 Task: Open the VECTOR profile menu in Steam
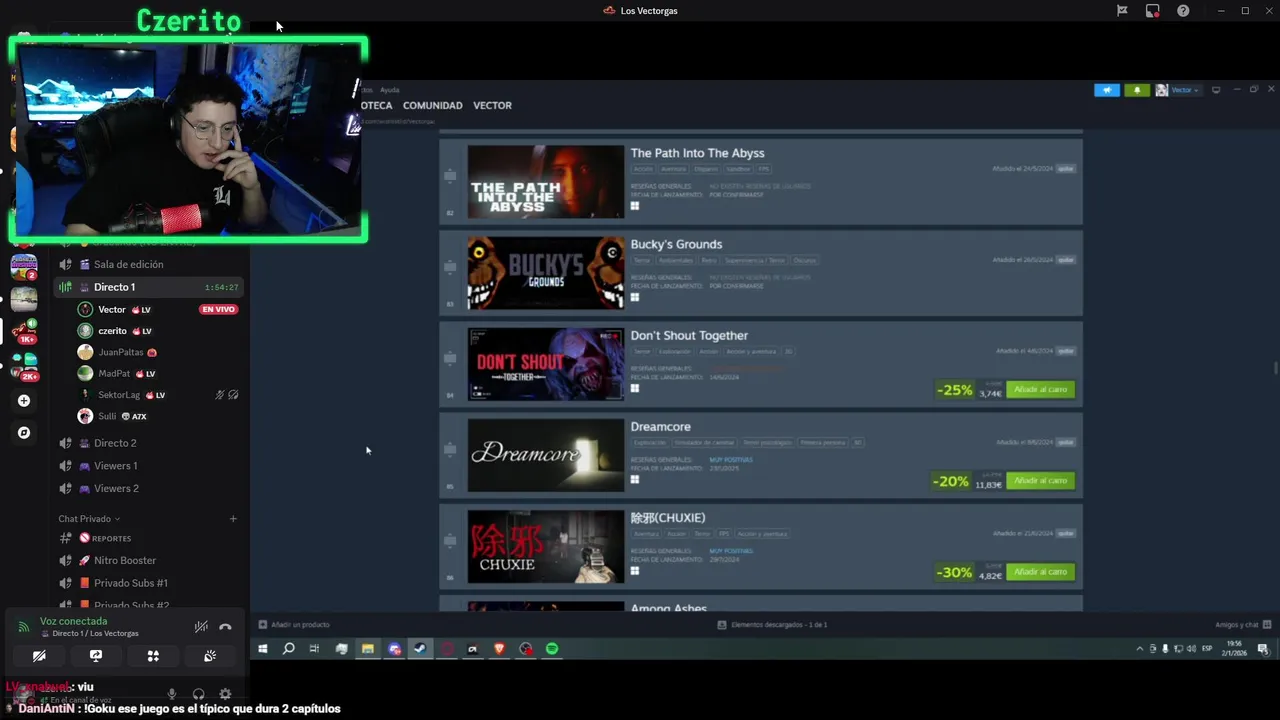492,106
